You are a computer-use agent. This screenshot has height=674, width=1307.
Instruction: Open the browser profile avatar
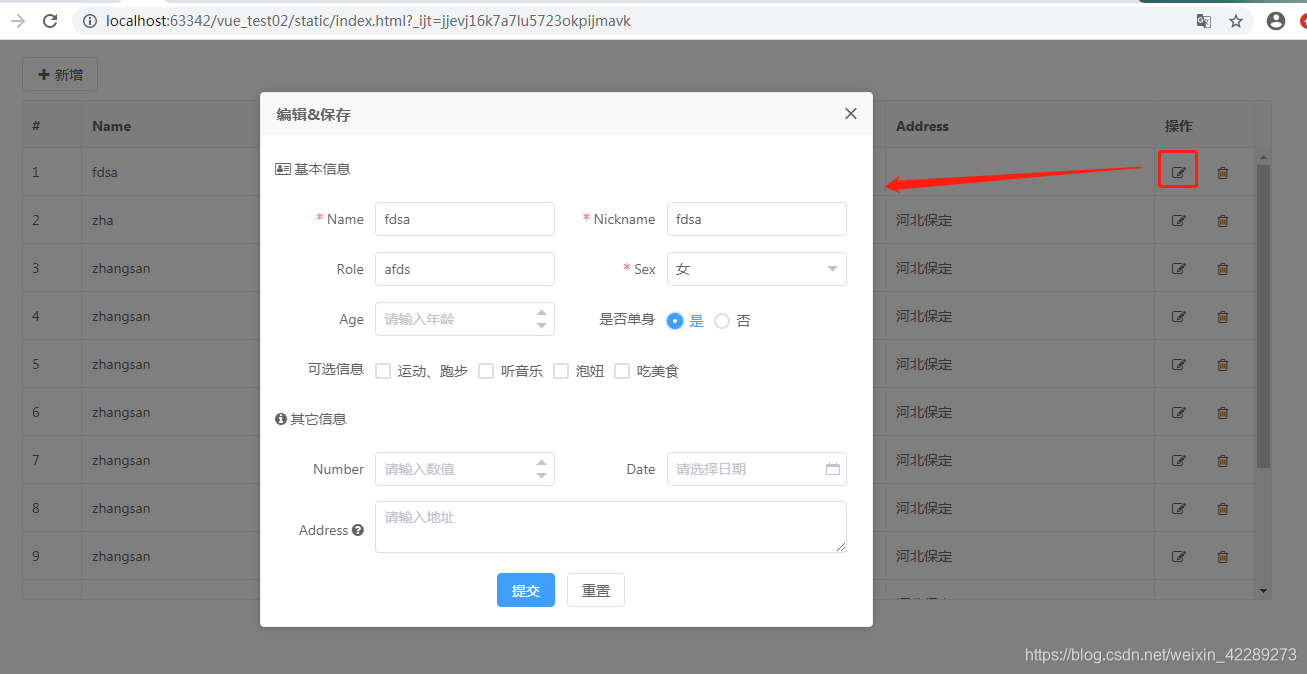click(1275, 20)
